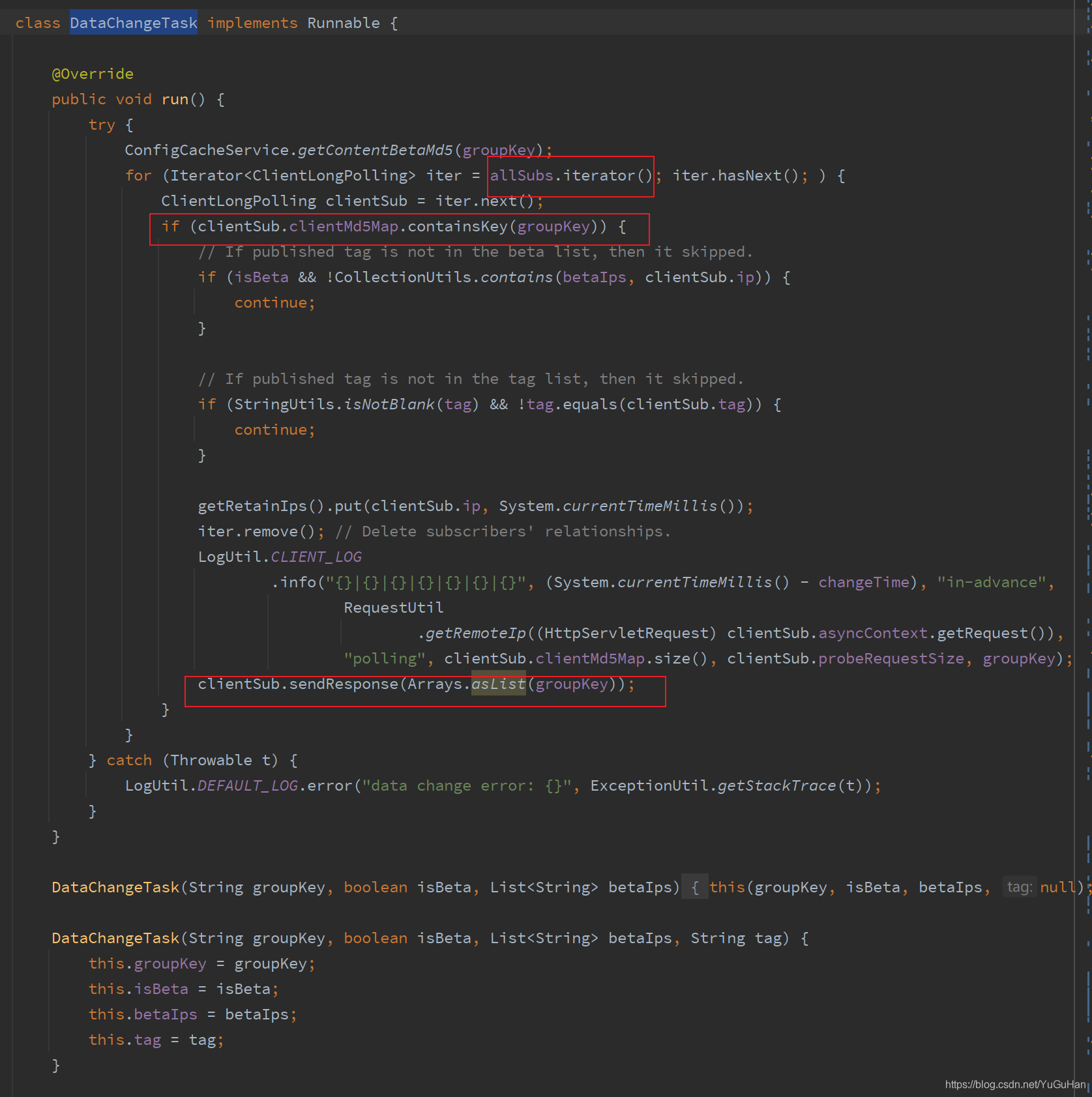Click the iter.remove() statement
The image size is (1092, 1097).
tap(261, 531)
